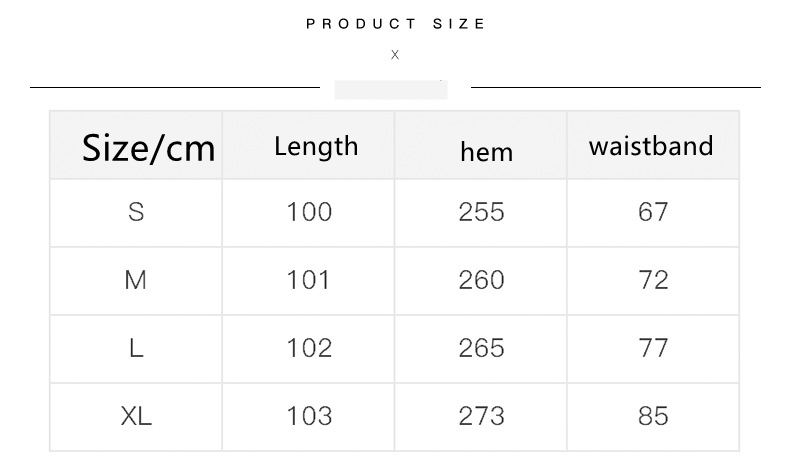Click the length value 101

(x=309, y=280)
